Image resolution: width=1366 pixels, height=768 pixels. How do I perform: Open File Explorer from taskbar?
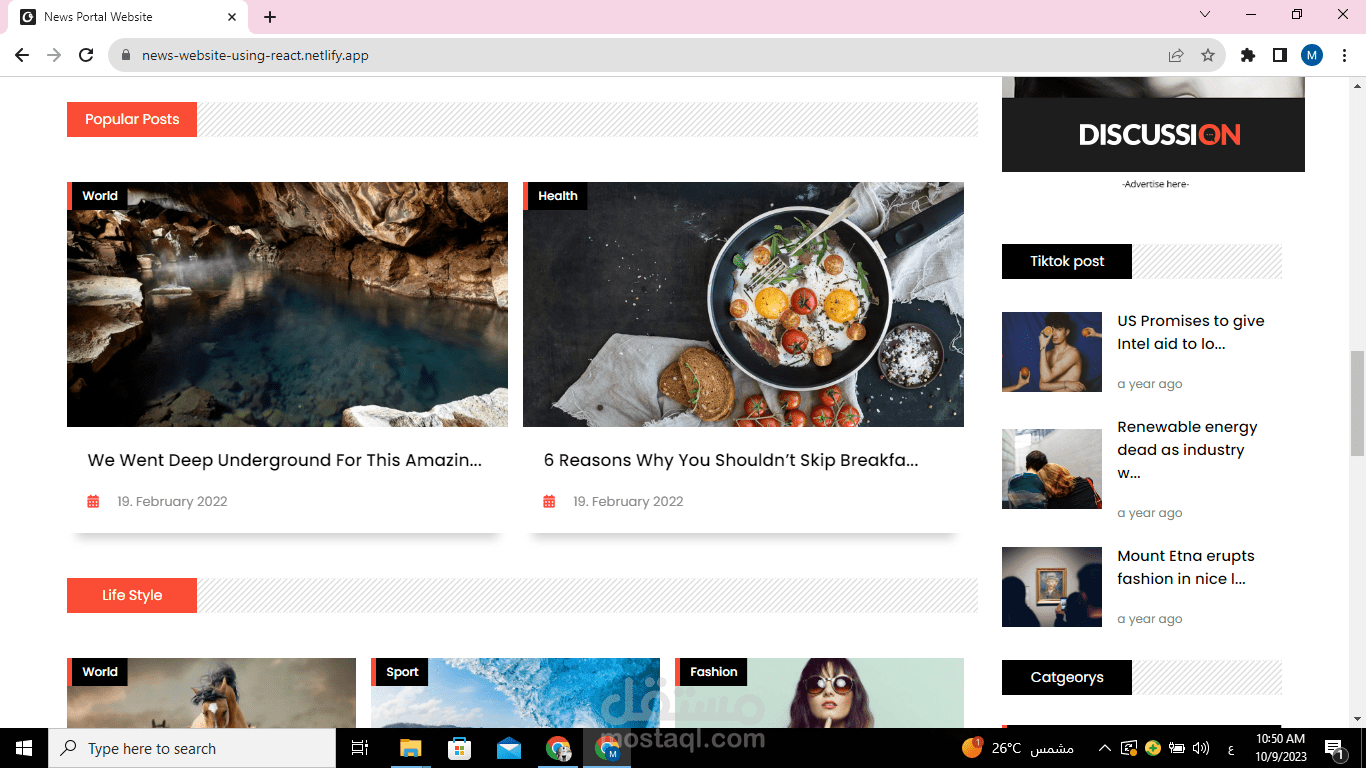pos(410,748)
